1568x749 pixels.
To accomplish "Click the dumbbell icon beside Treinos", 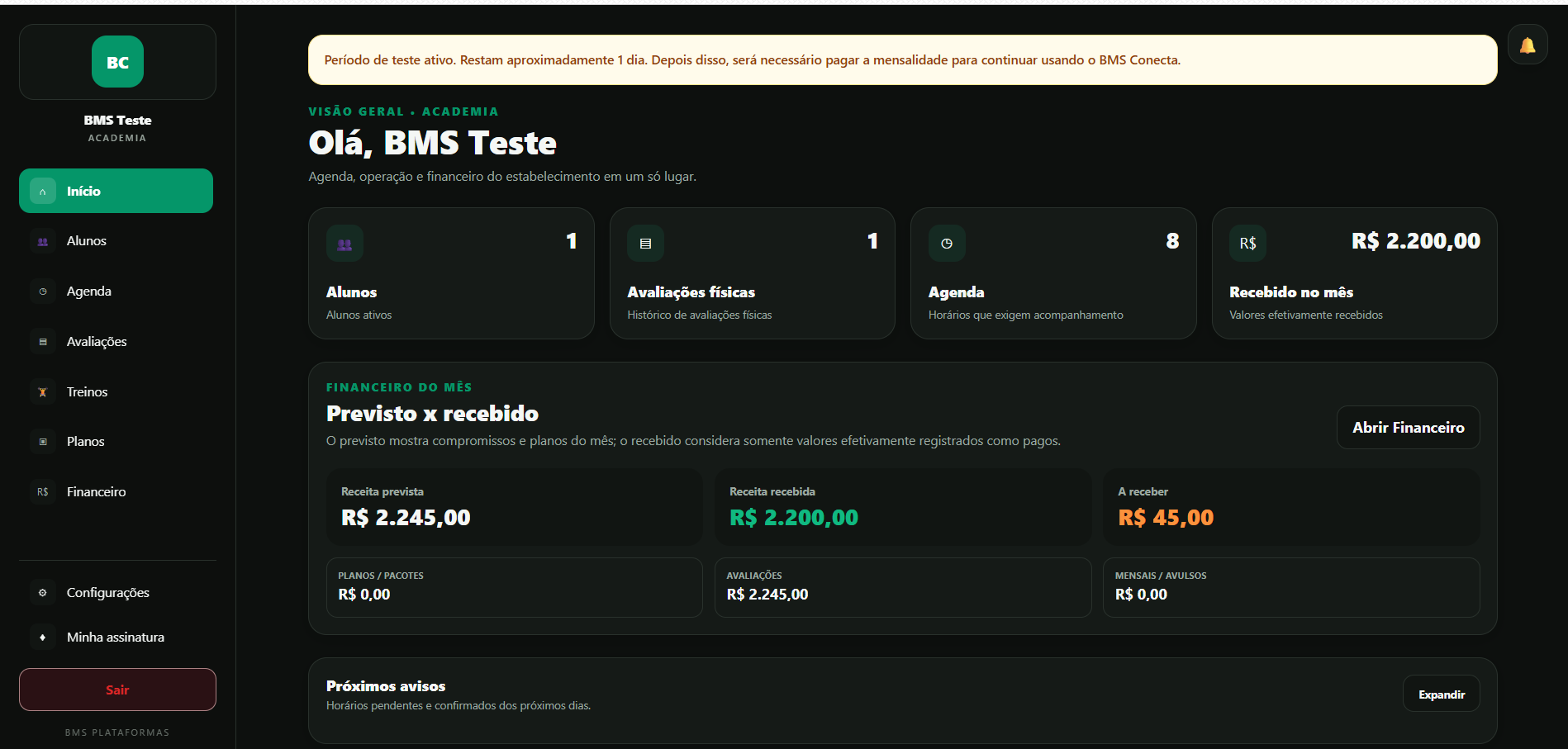I will pyautogui.click(x=43, y=392).
